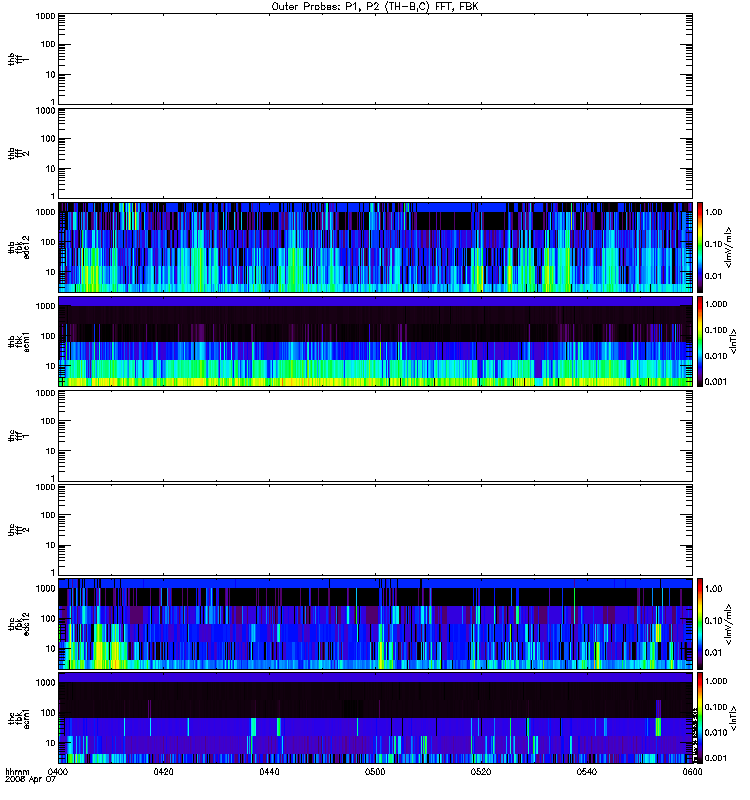Screen dimensions: 750x800
Task: Click the thc fbk edc12 color bar
Action: 700,624
